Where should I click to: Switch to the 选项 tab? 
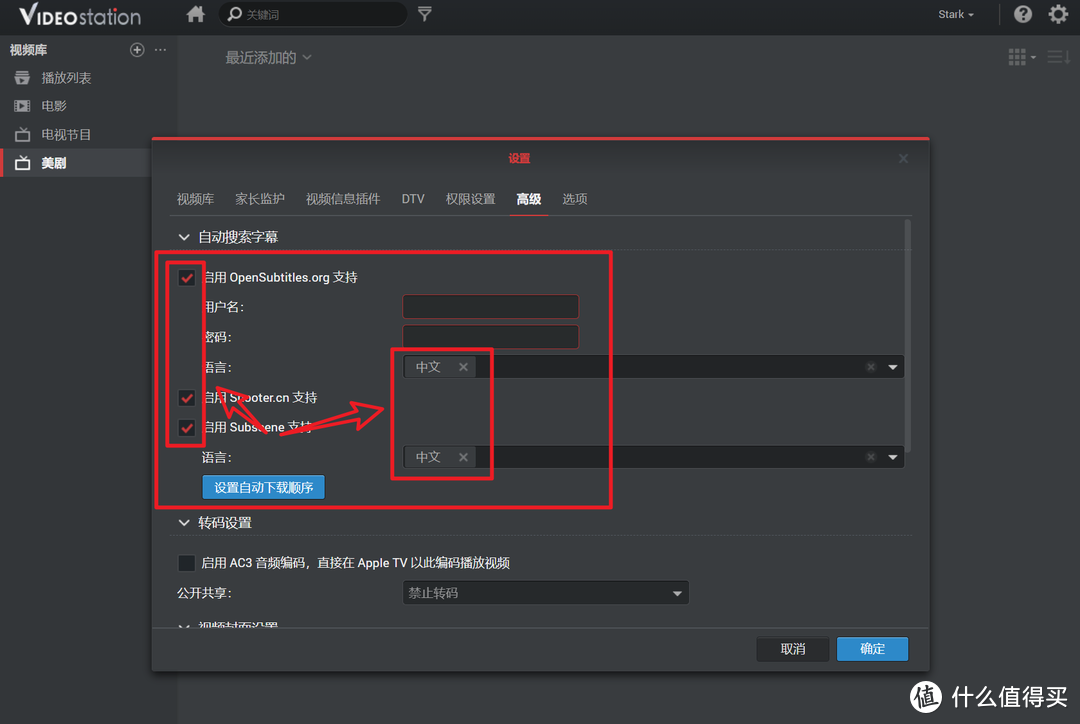574,199
